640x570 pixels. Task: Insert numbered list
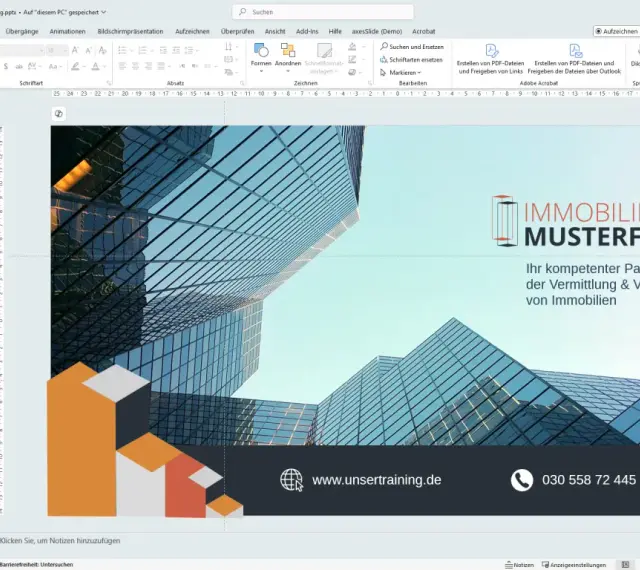[x=142, y=50]
